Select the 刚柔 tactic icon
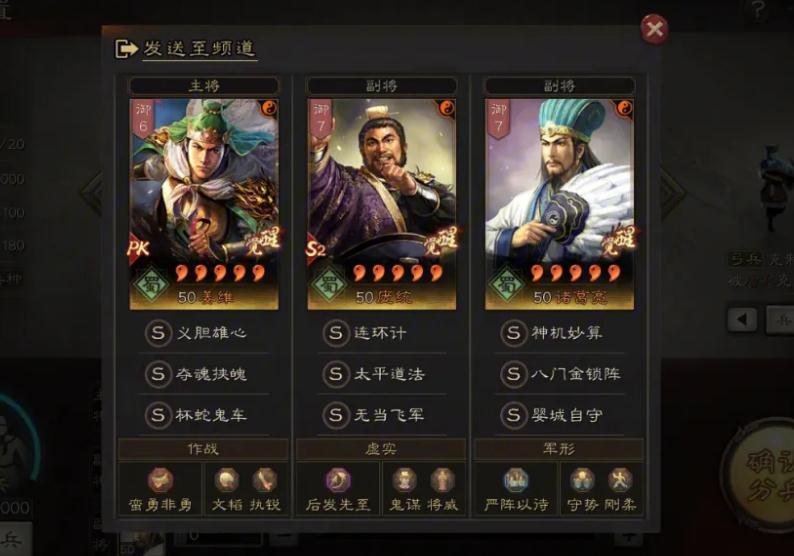Image resolution: width=794 pixels, height=556 pixels. click(620, 480)
